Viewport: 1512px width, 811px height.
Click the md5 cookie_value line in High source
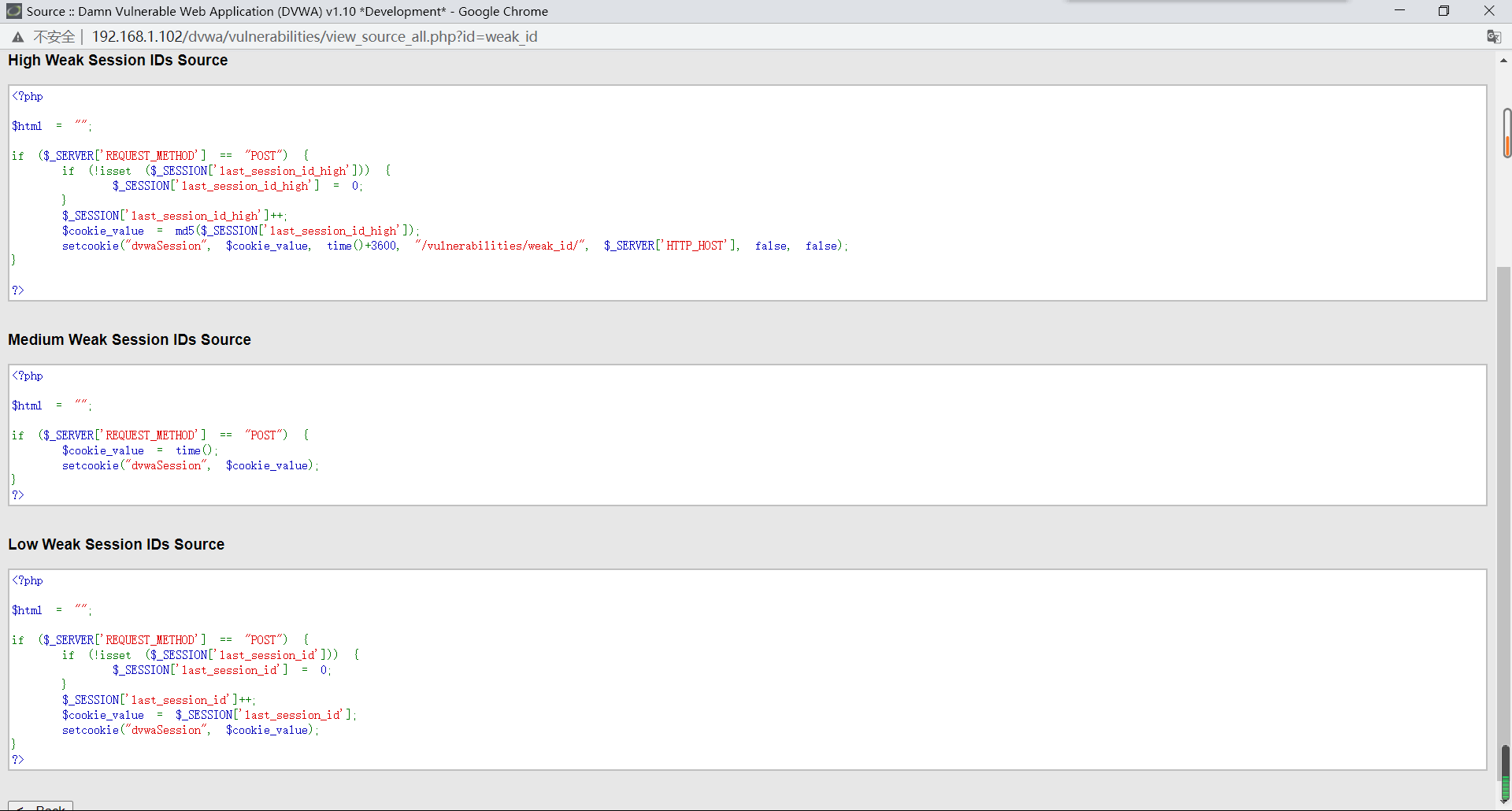240,231
